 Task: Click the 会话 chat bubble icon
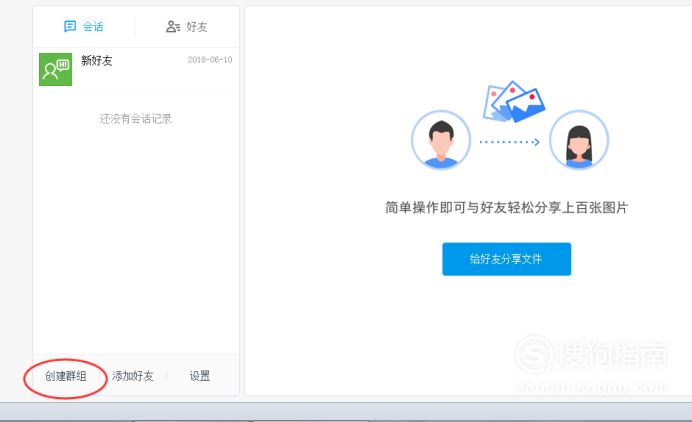tap(70, 26)
